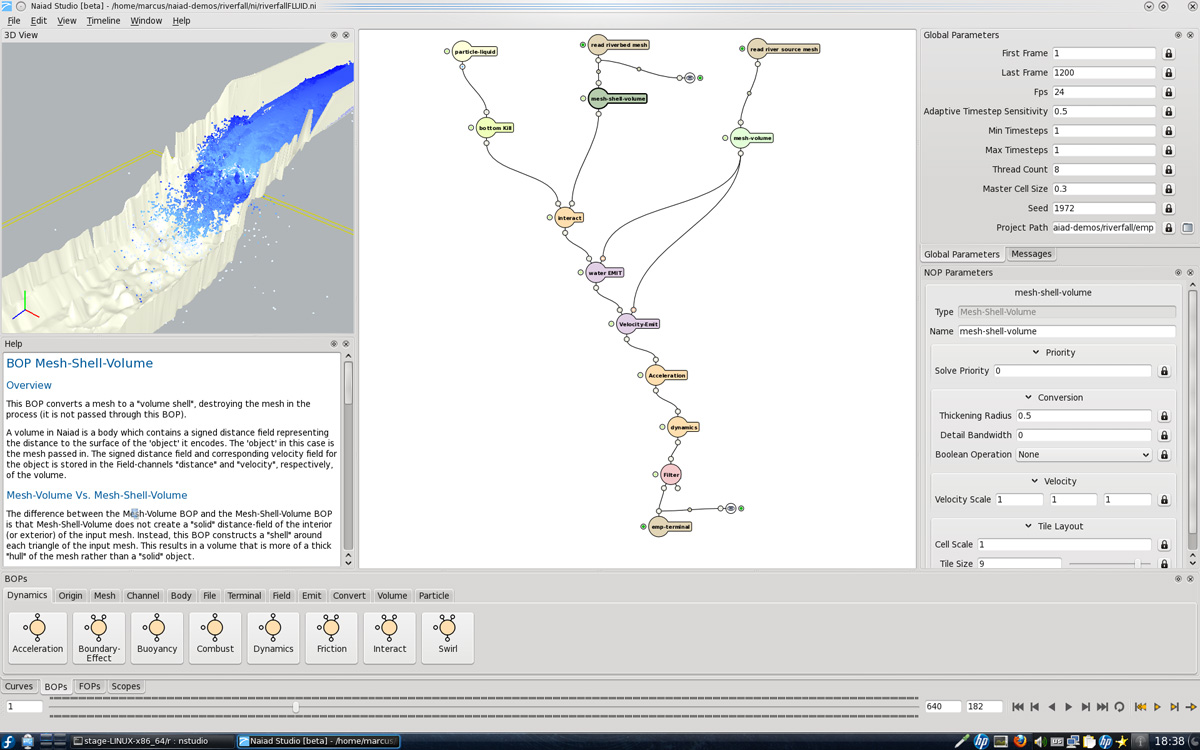Switch to the Messages tab
Viewport: 1200px width, 750px height.
tap(1031, 254)
